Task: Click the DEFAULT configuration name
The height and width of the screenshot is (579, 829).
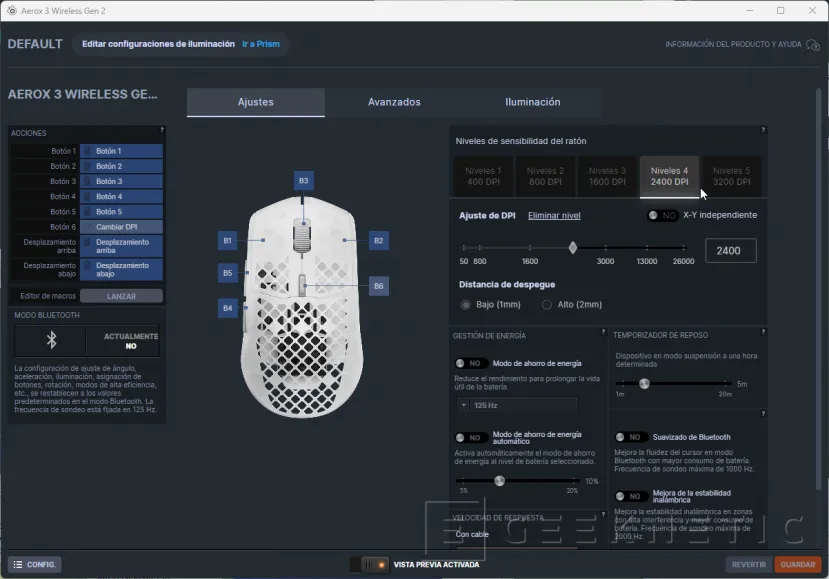Action: click(35, 44)
